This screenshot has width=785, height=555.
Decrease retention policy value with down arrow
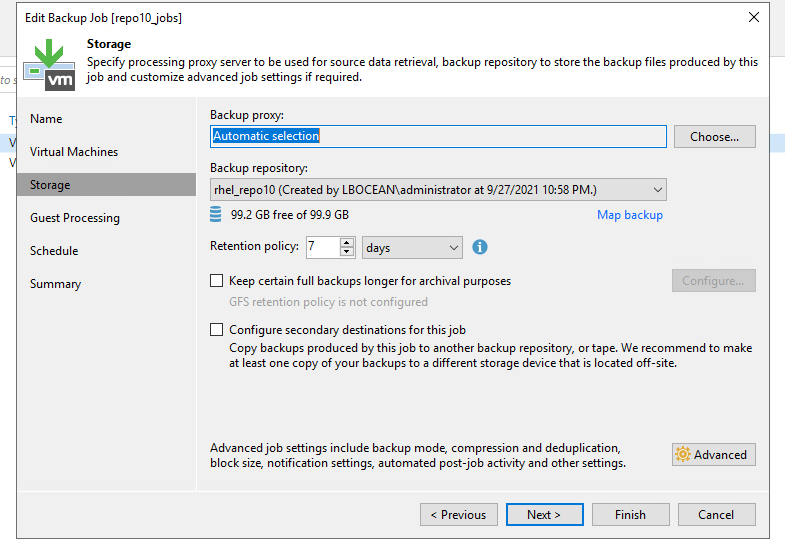point(347,252)
